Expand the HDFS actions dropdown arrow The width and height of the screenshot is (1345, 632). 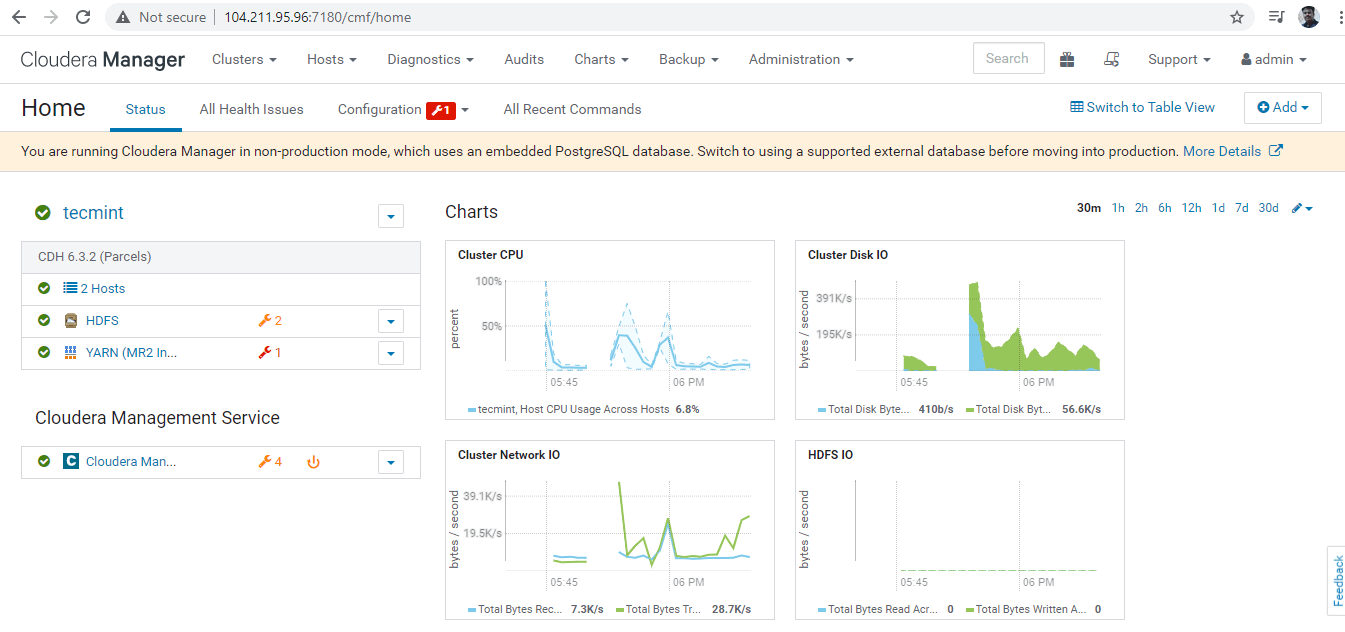(391, 321)
